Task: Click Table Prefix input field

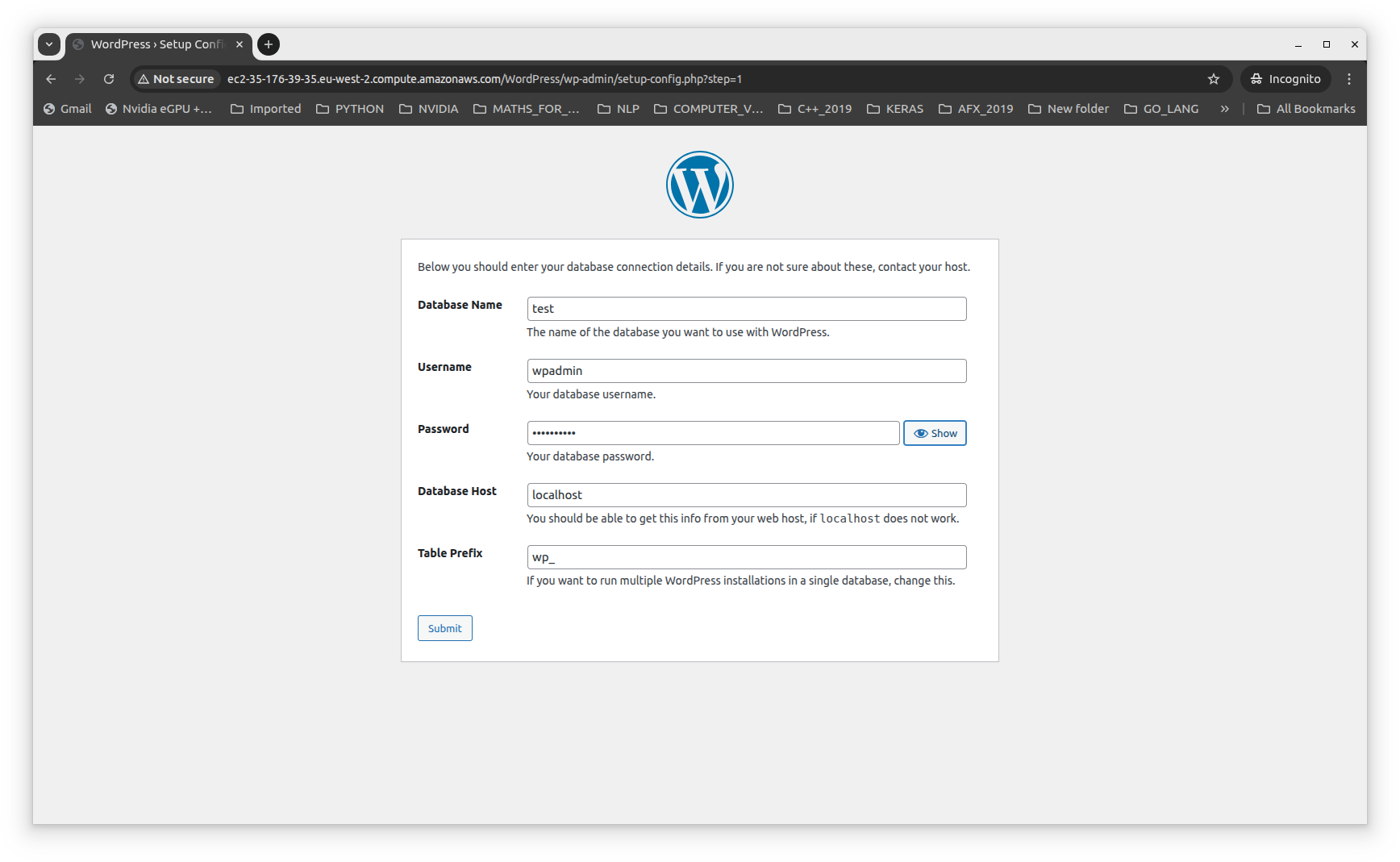Action: click(x=747, y=557)
